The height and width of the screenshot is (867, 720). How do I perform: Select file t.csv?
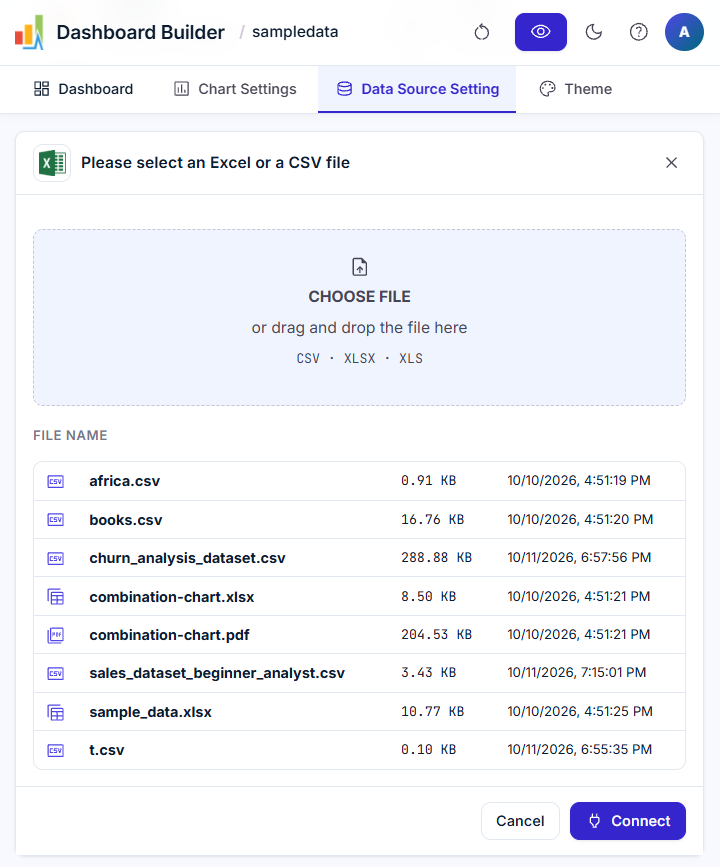coord(359,750)
